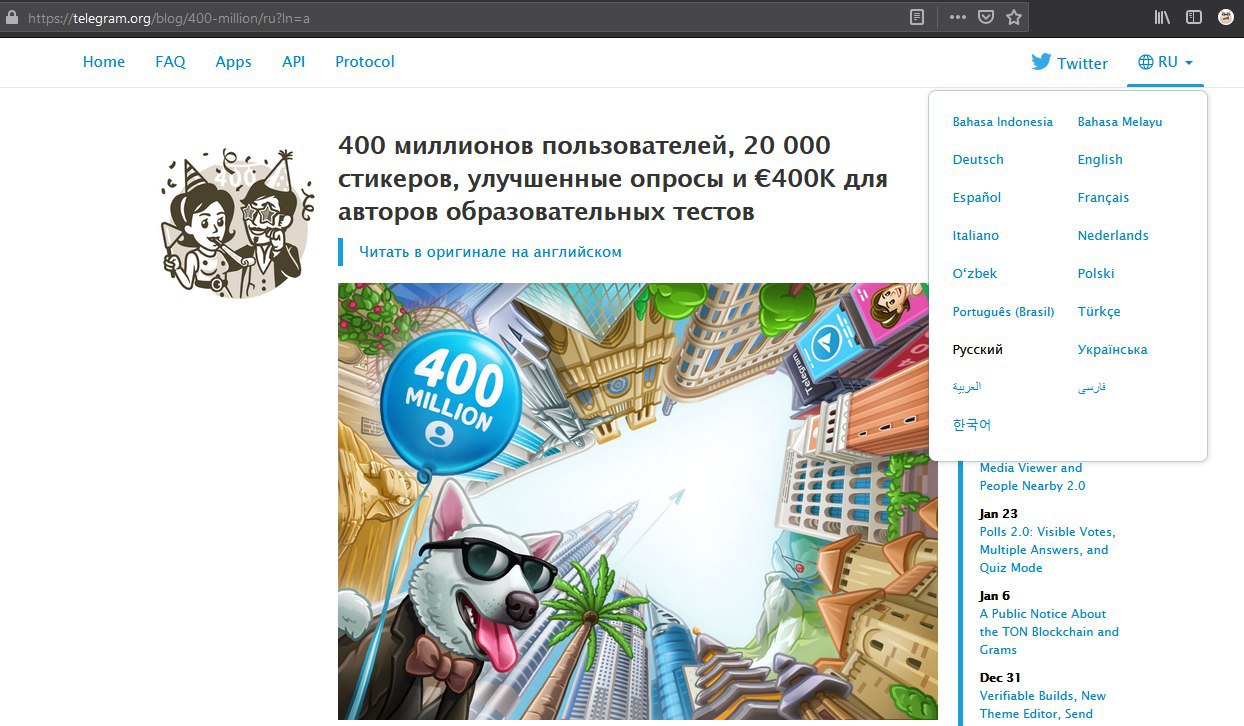This screenshot has height=726, width=1244.
Task: Click 'Читать в оригинале на английском' link
Action: [490, 252]
